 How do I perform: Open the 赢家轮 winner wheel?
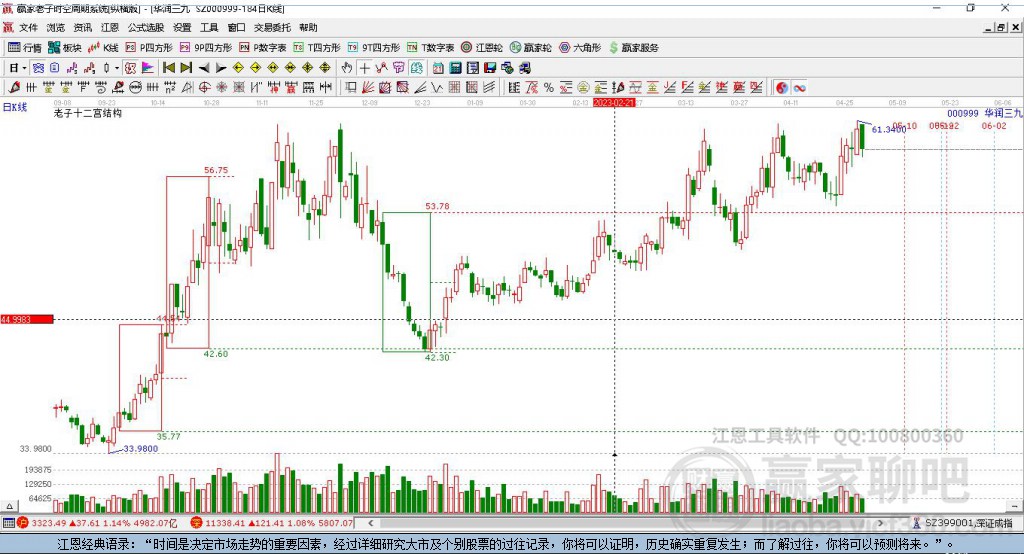530,48
